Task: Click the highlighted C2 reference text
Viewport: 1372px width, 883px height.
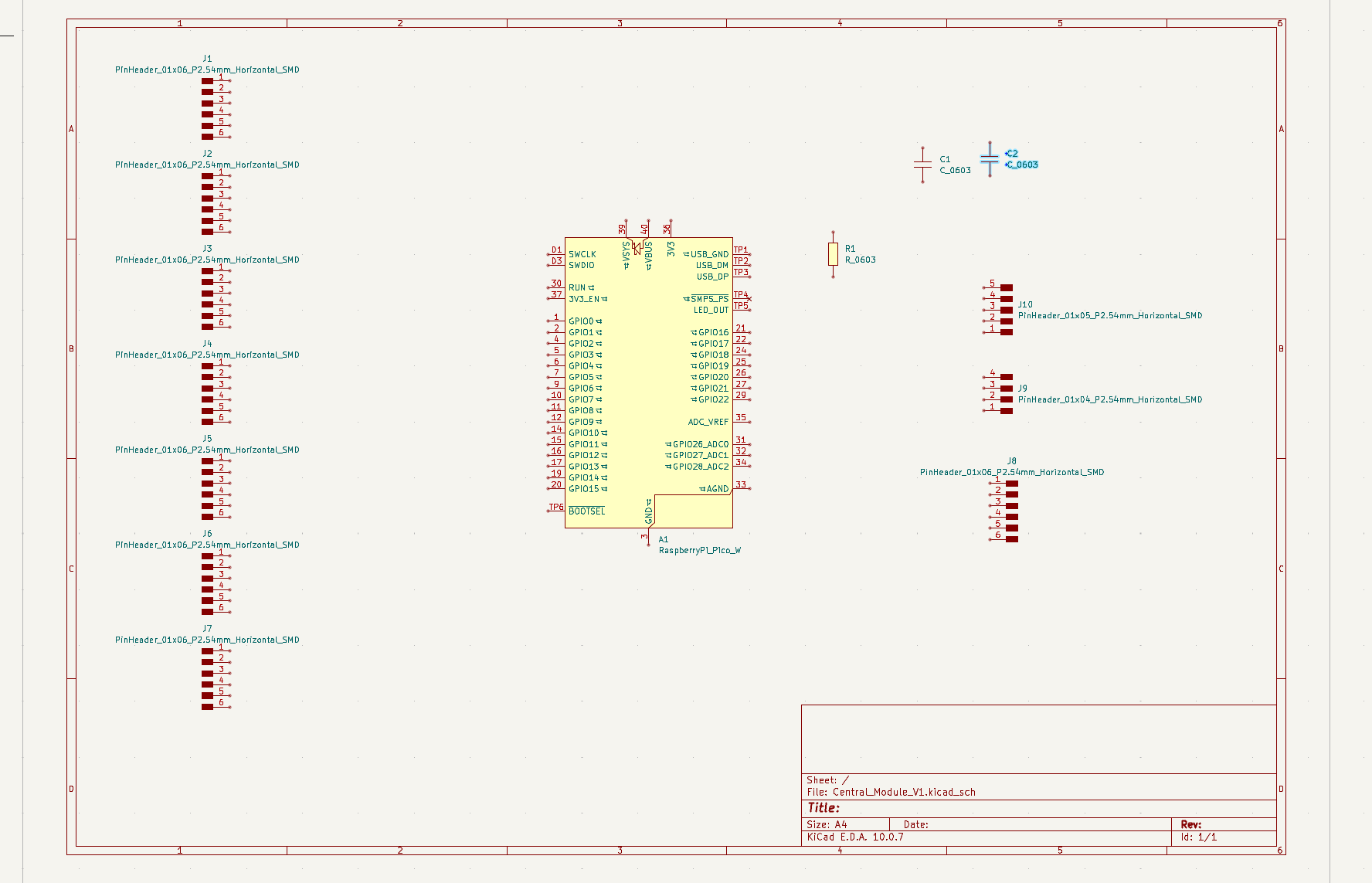Action: 1012,154
